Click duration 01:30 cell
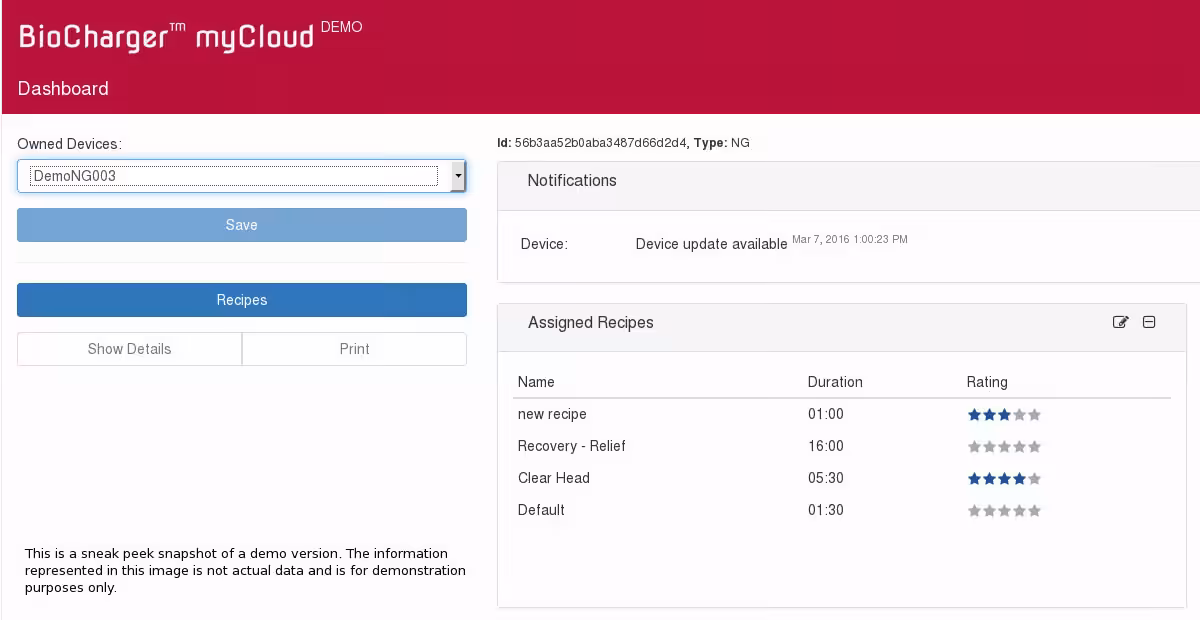Viewport: 1200px width, 620px height. pos(826,510)
